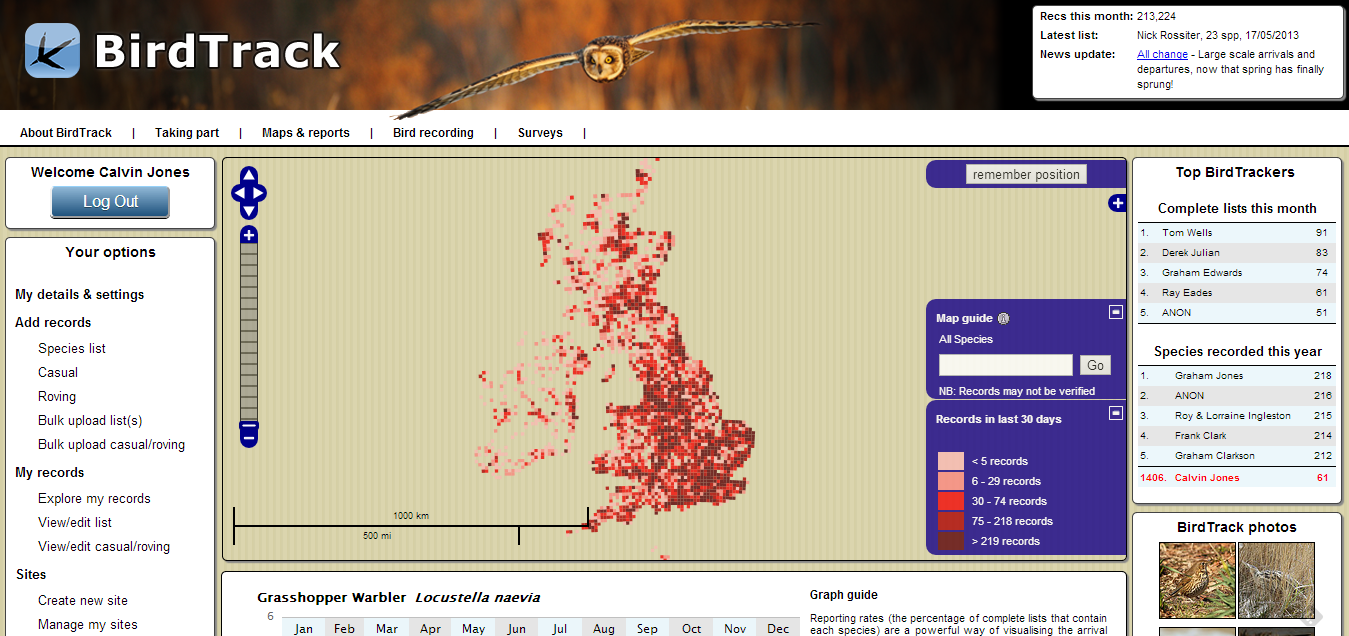Expand the layer switcher plus icon on map

pos(1117,204)
